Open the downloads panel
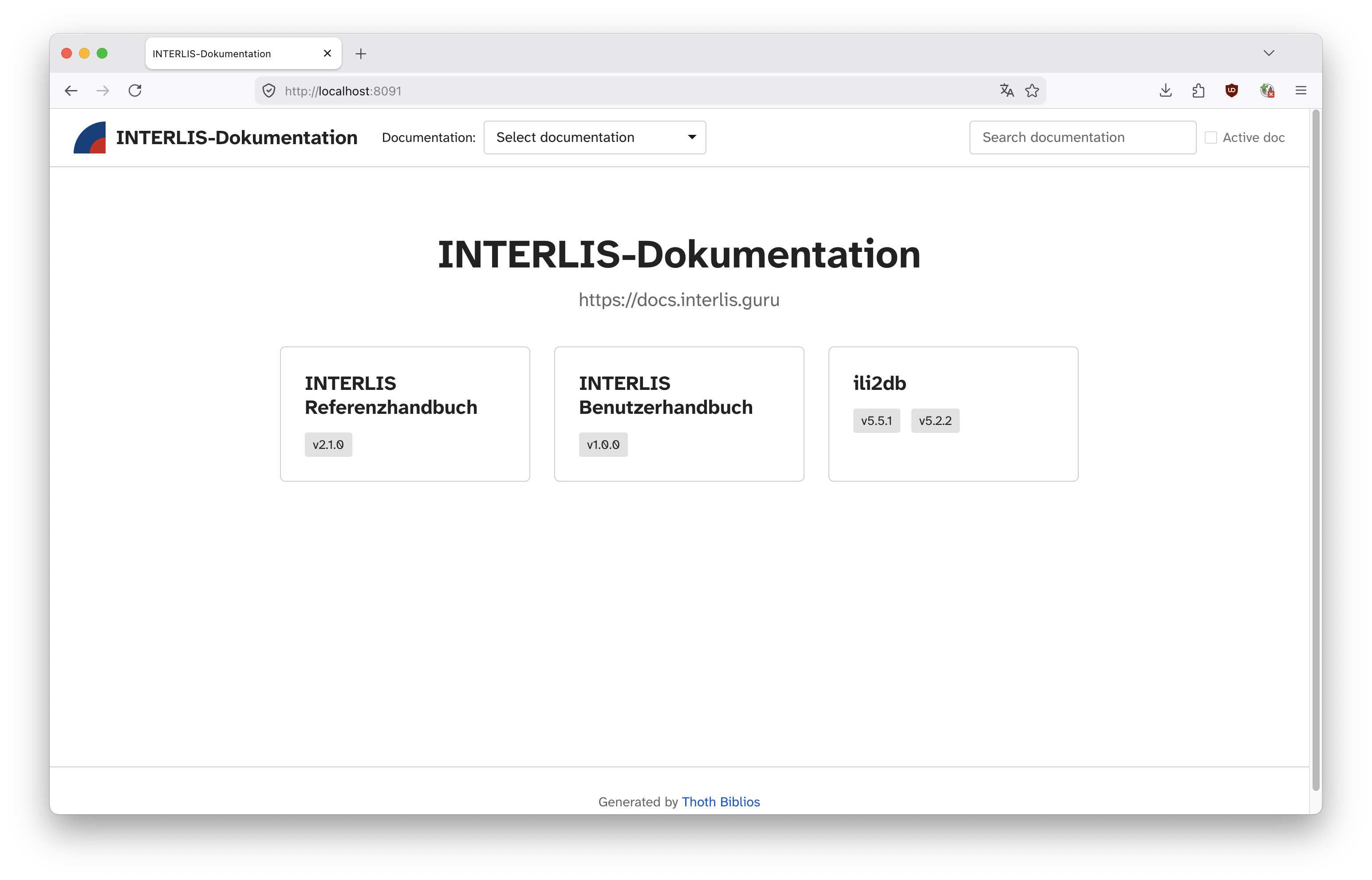This screenshot has height=880, width=1372. [1166, 90]
